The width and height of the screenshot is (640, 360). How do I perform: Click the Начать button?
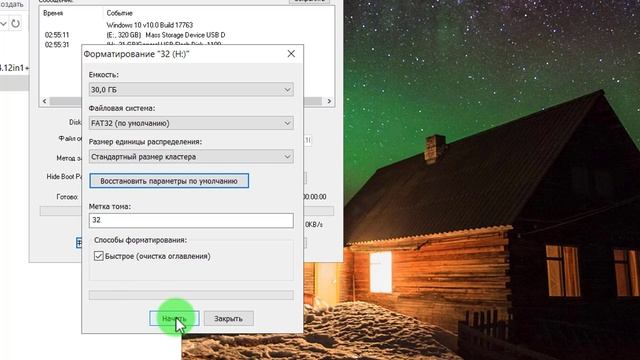[x=174, y=318]
